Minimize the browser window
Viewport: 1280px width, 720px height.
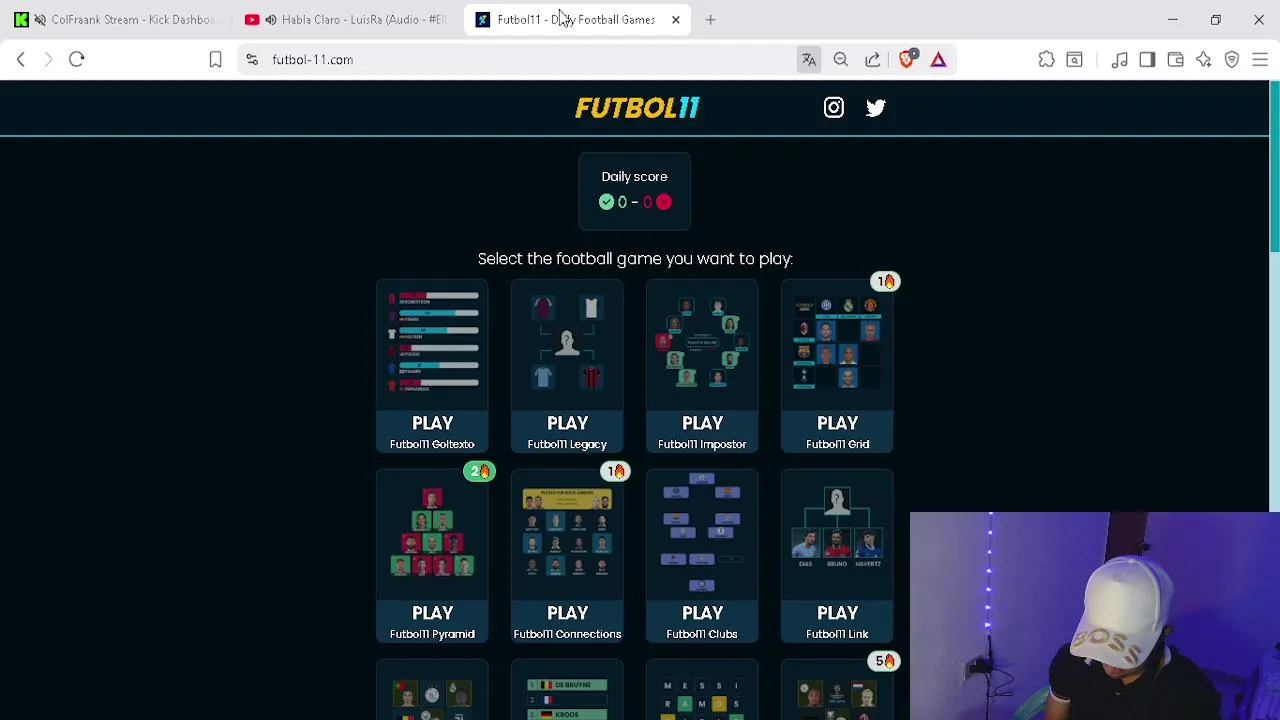(x=1173, y=20)
